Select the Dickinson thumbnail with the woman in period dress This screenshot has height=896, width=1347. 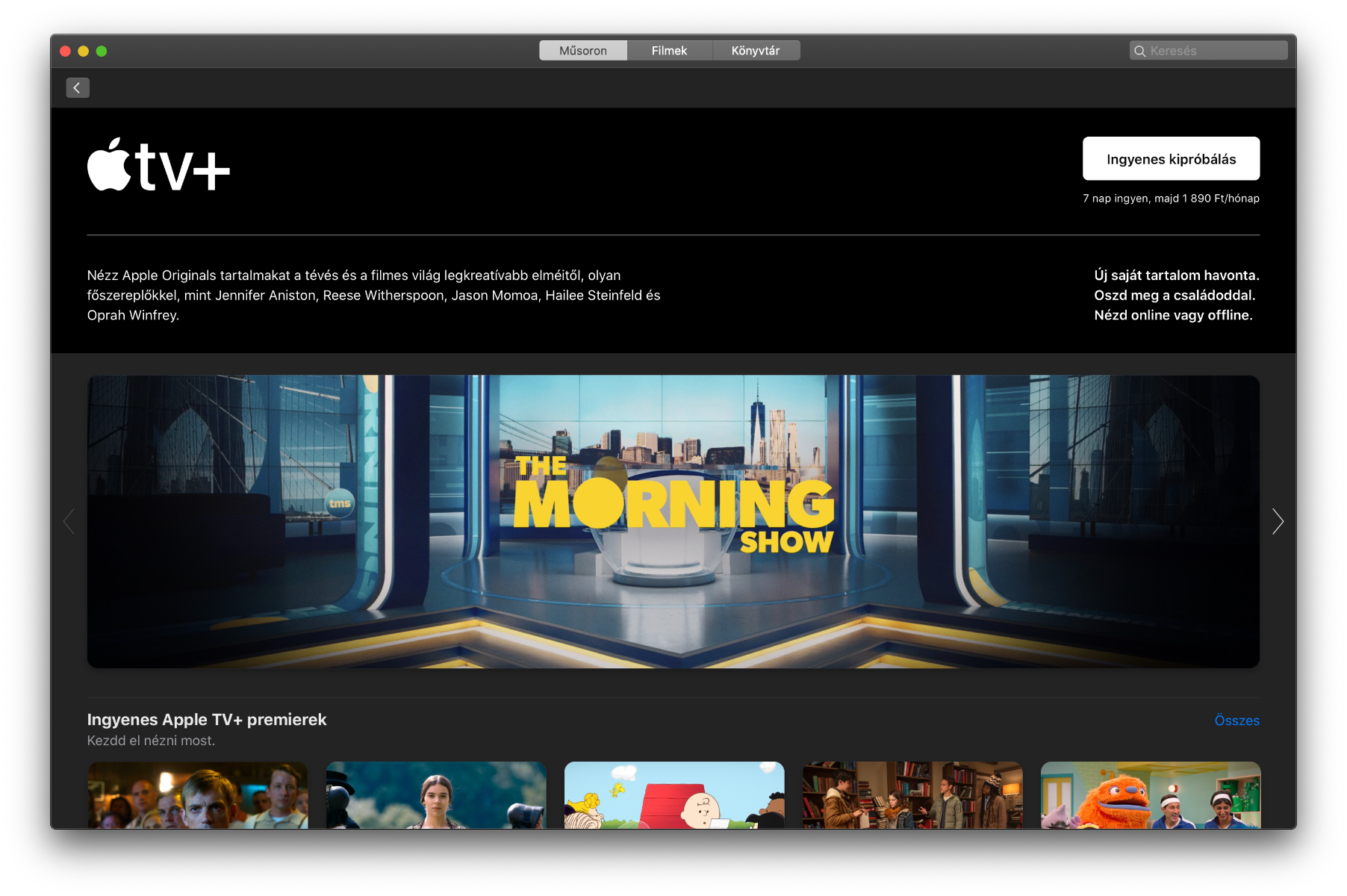coord(436,794)
